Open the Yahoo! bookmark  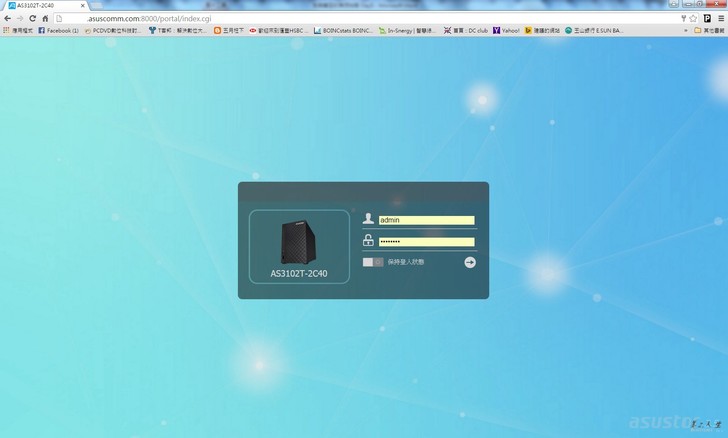click(507, 30)
